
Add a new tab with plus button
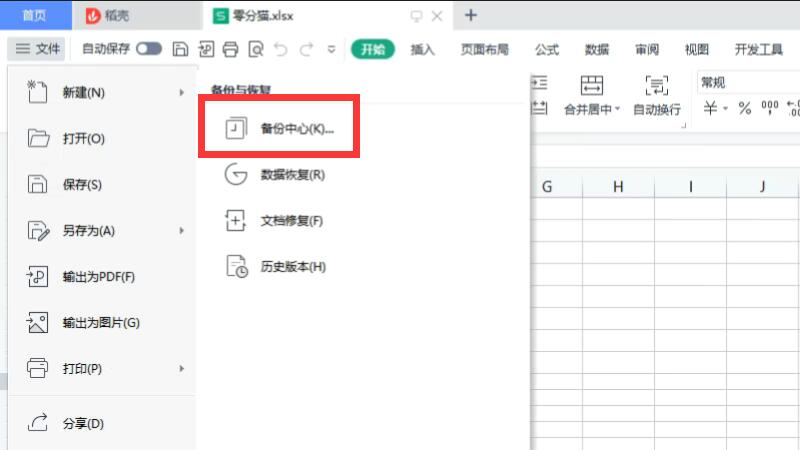point(472,15)
